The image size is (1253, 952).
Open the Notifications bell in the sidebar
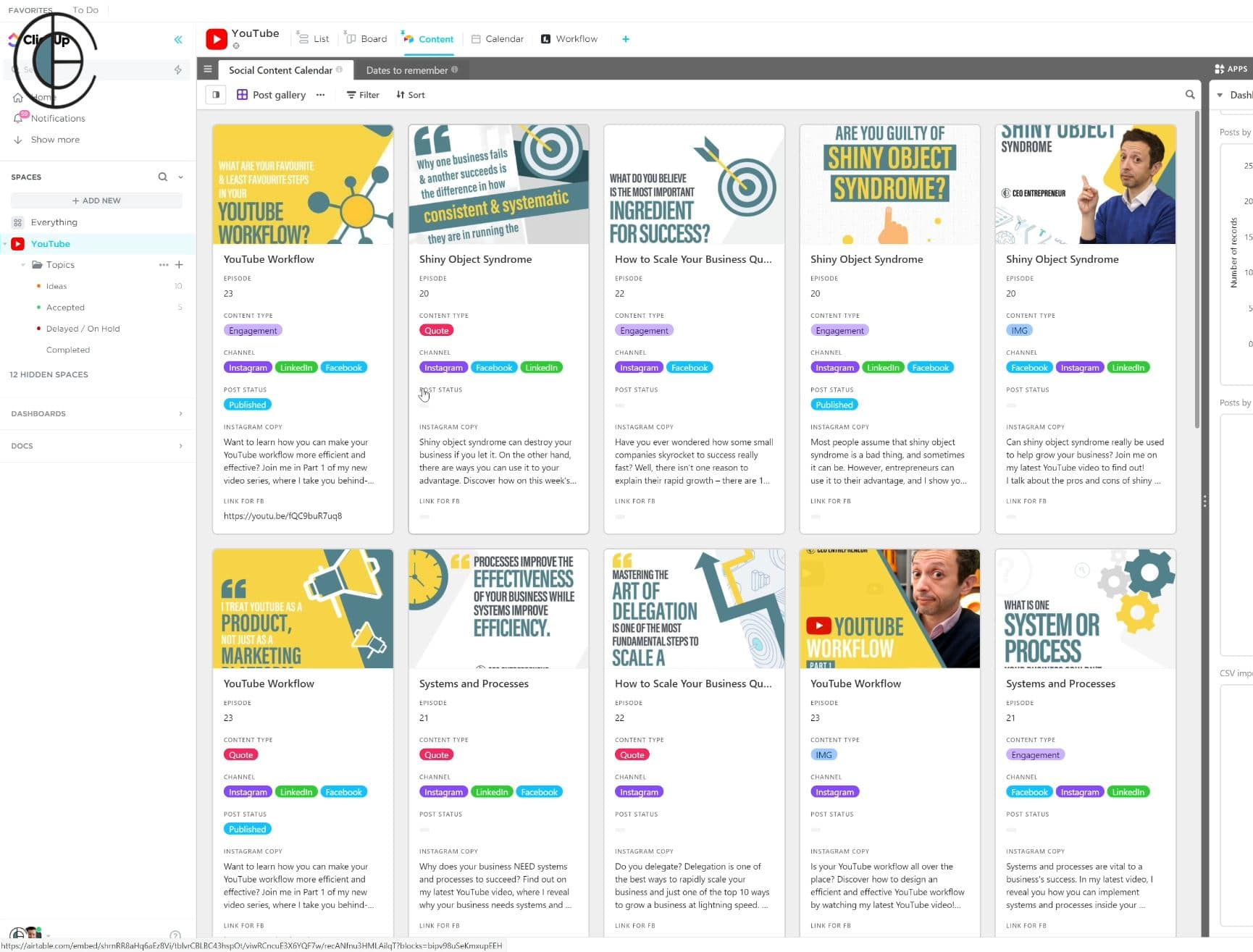pyautogui.click(x=20, y=118)
